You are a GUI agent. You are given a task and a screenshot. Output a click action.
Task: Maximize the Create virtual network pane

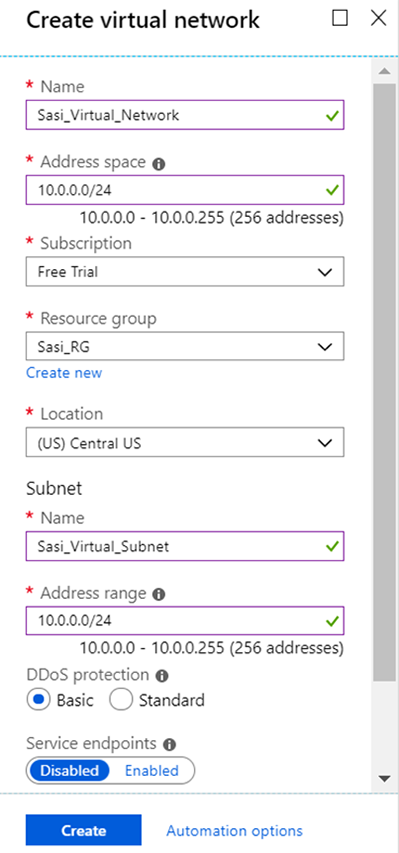[340, 18]
